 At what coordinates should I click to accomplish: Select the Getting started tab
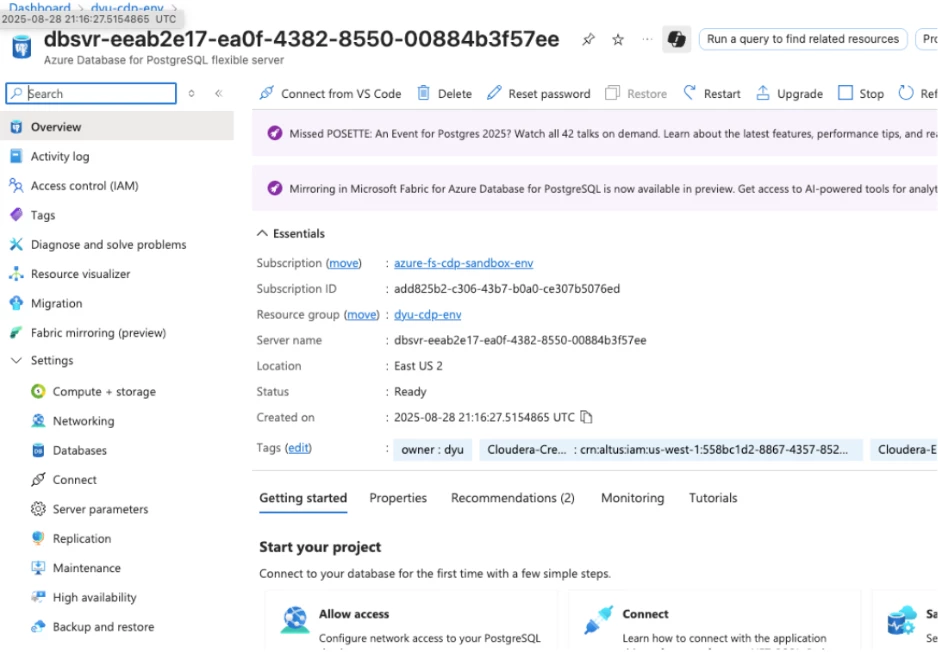[303, 498]
